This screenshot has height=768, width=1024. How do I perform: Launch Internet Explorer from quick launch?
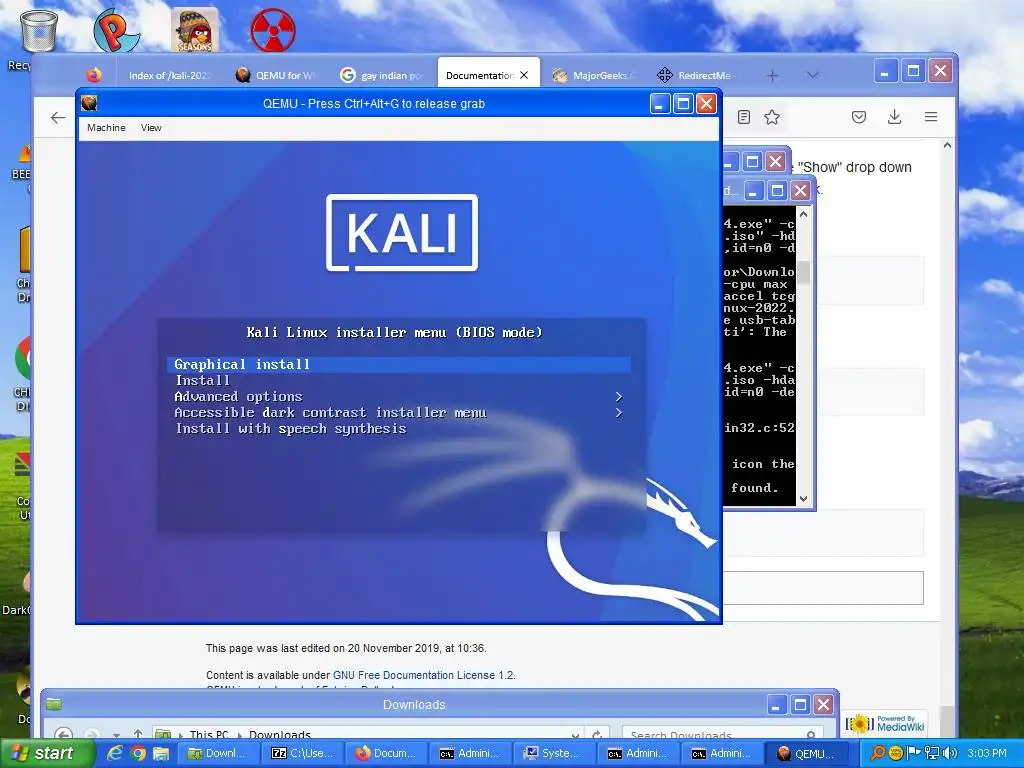click(114, 753)
